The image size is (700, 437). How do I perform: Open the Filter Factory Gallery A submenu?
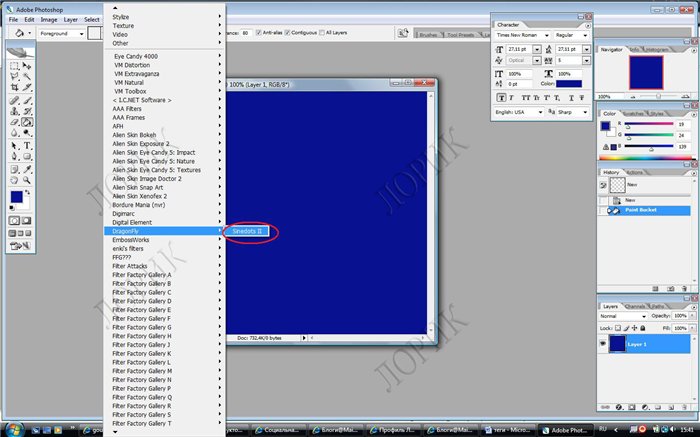click(x=165, y=275)
